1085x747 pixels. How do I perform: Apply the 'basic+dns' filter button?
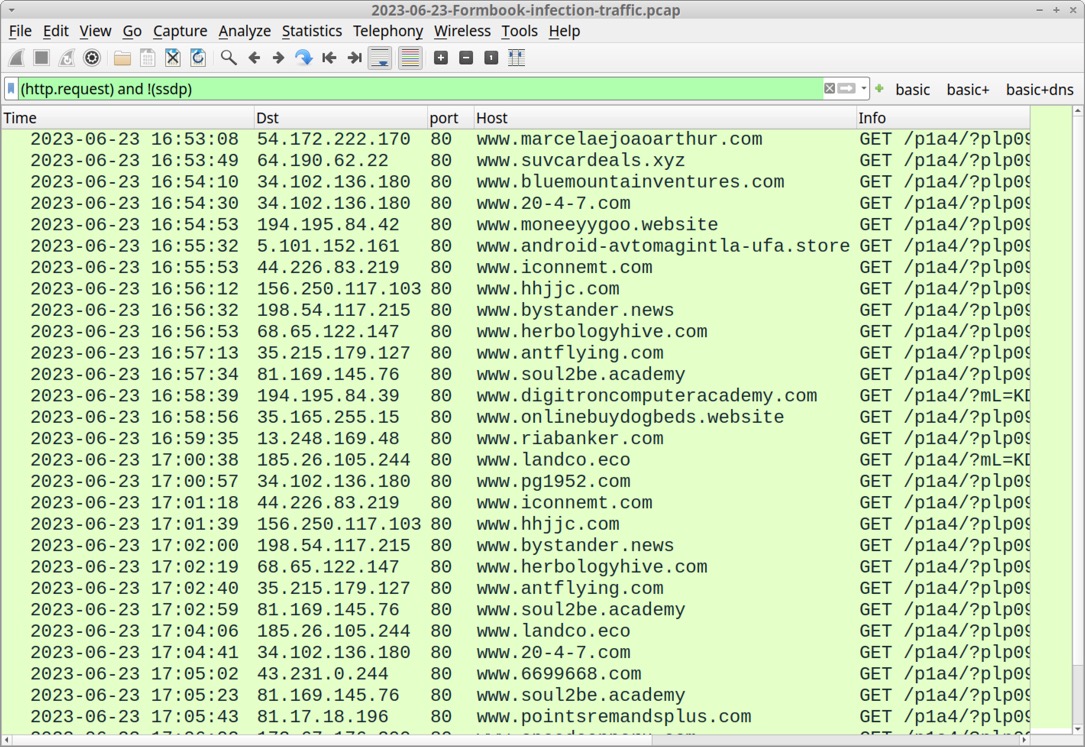coord(1040,89)
